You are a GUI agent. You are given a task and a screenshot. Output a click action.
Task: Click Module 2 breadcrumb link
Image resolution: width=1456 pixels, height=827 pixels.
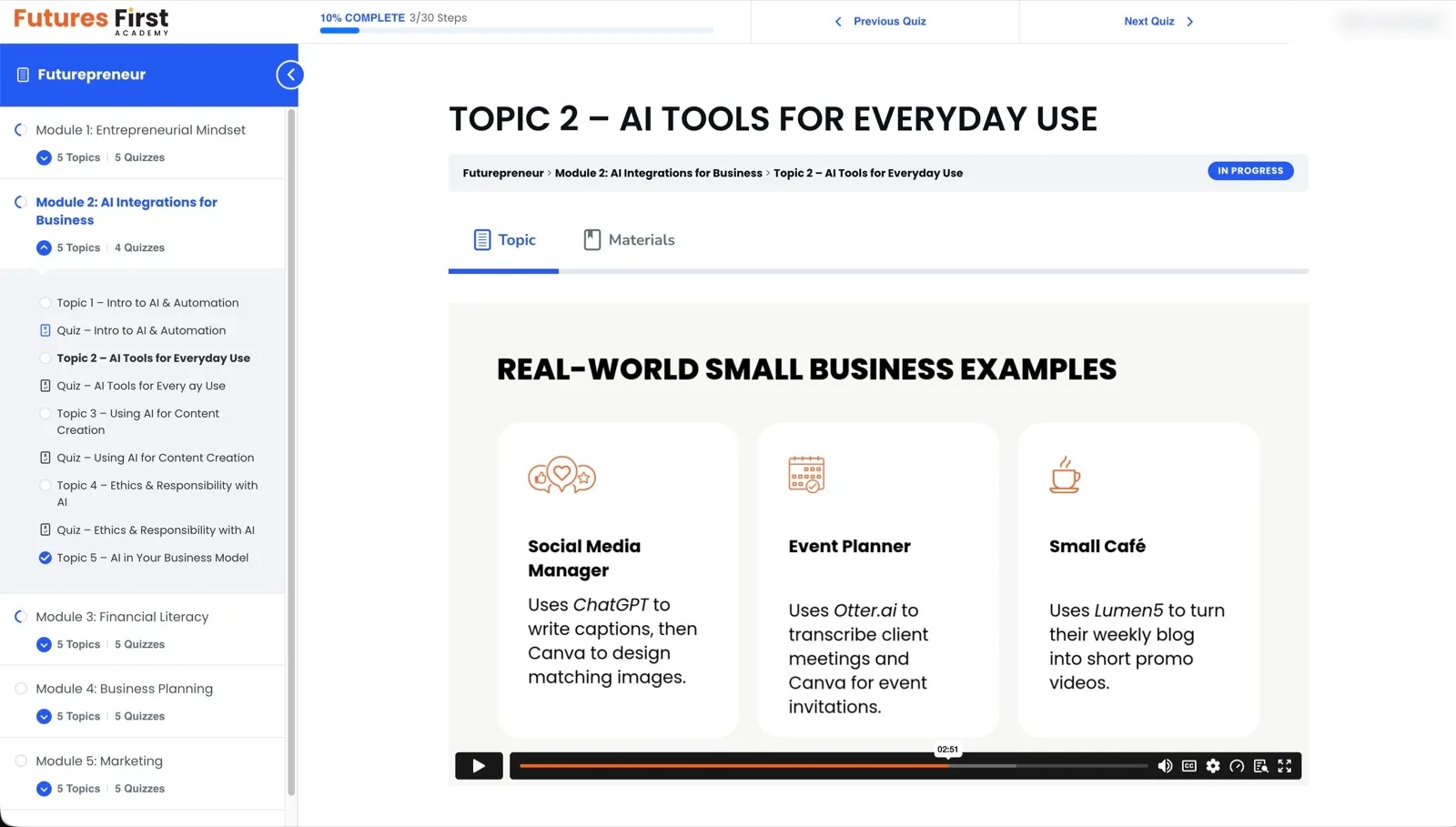(x=659, y=173)
